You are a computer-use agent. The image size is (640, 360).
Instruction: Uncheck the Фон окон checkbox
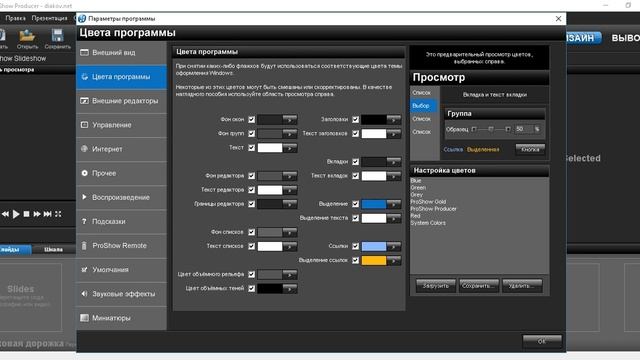click(251, 120)
